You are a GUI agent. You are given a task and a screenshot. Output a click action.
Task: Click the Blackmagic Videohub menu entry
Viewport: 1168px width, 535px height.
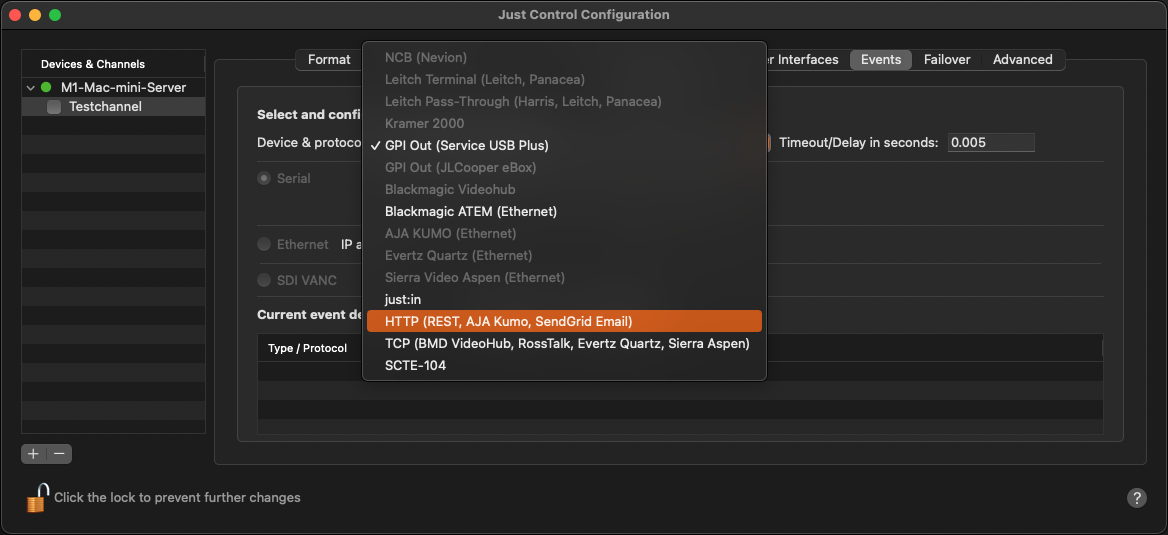tap(565, 189)
